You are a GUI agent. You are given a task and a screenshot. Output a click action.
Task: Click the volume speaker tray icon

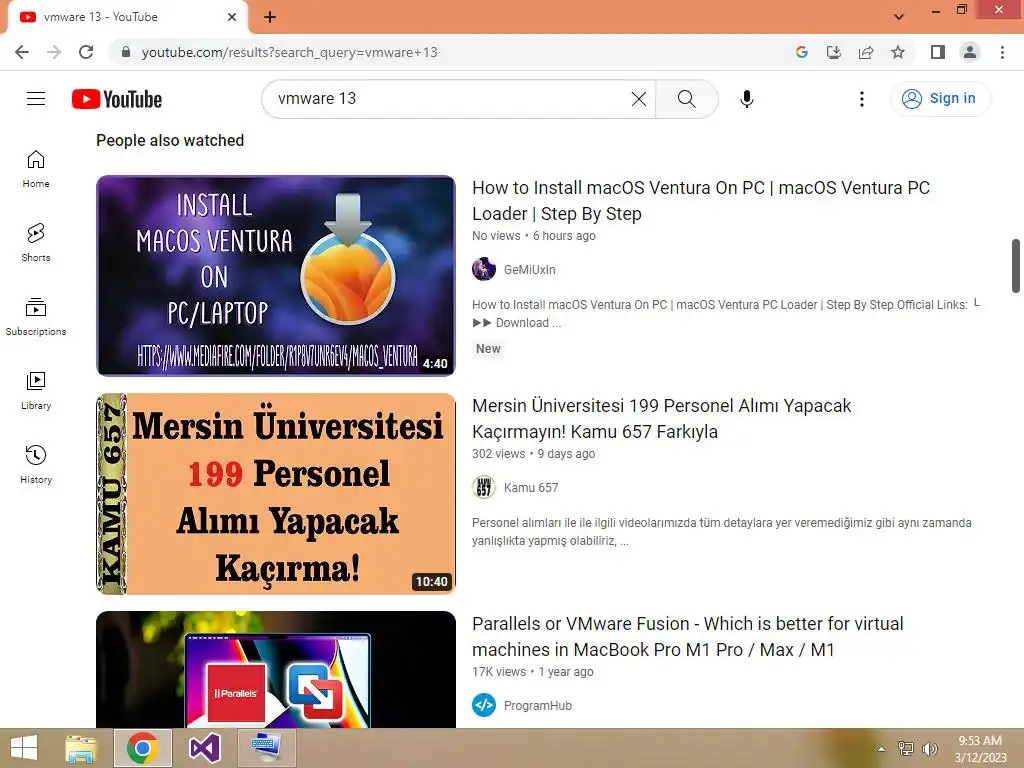coord(929,749)
